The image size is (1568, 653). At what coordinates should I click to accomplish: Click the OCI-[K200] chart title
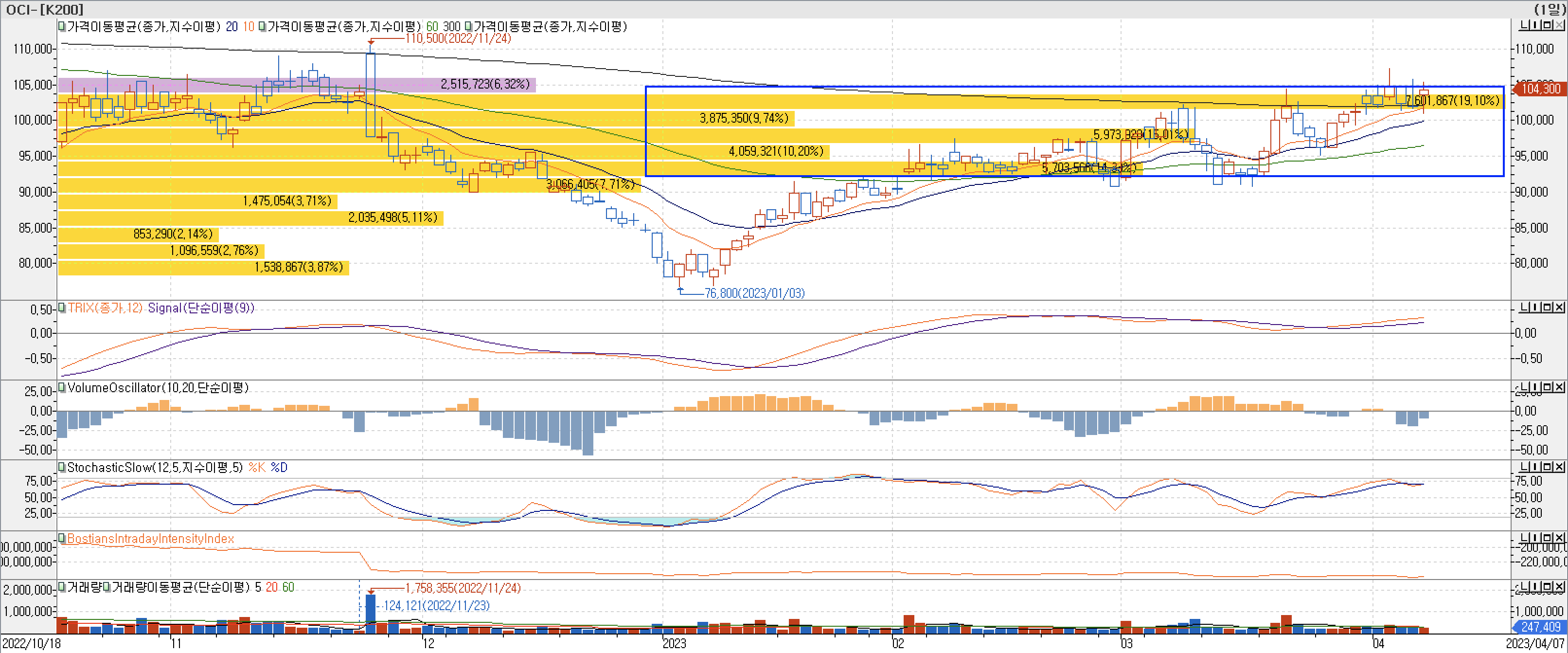point(44,9)
